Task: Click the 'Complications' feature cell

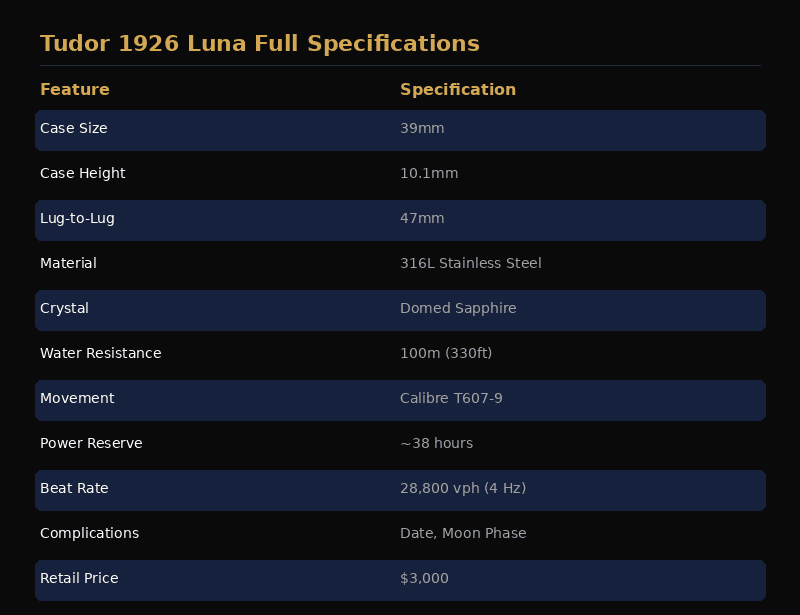Action: (89, 533)
